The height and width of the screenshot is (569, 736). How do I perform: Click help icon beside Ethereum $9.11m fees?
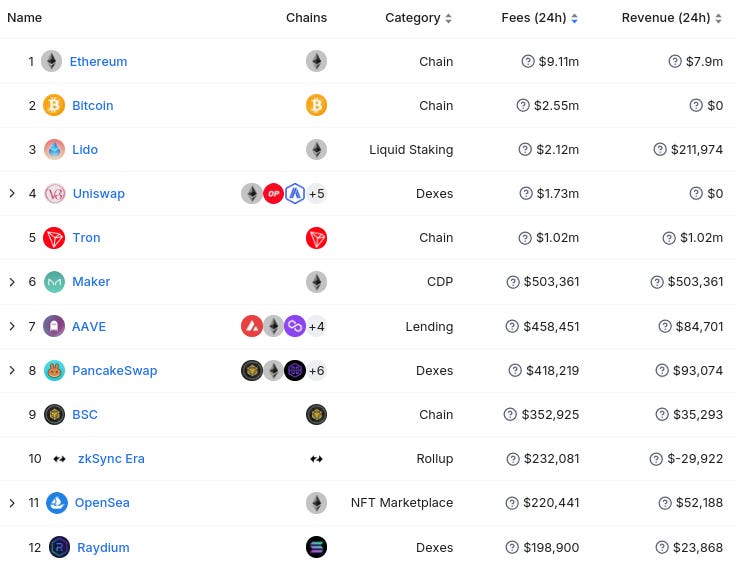pyautogui.click(x=528, y=61)
